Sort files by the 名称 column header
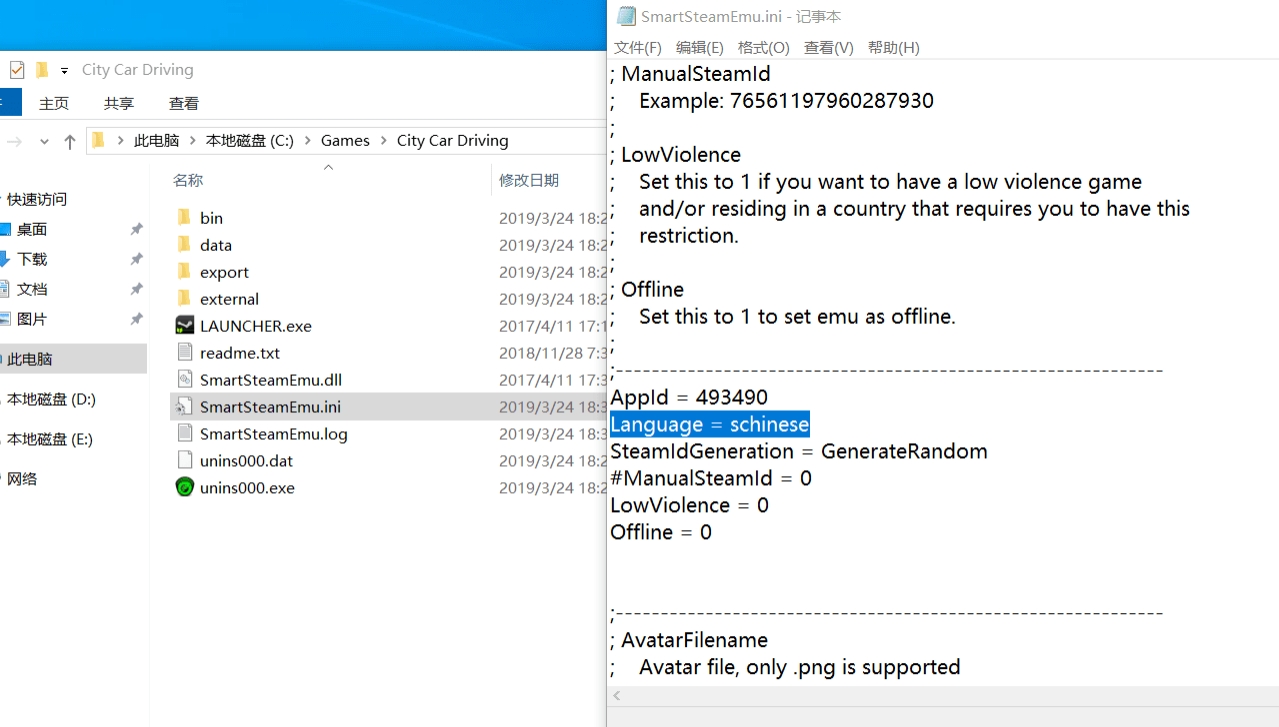The width and height of the screenshot is (1279, 727). tap(188, 180)
